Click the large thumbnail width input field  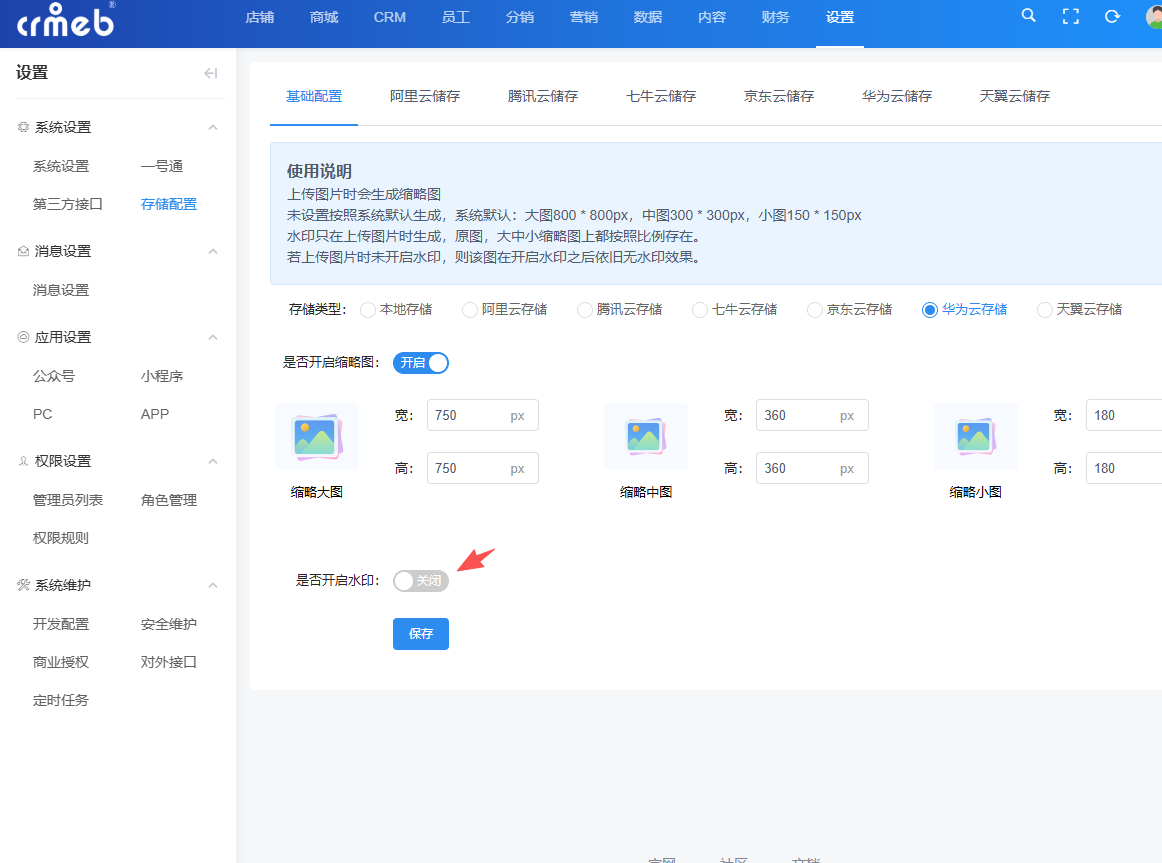(482, 416)
